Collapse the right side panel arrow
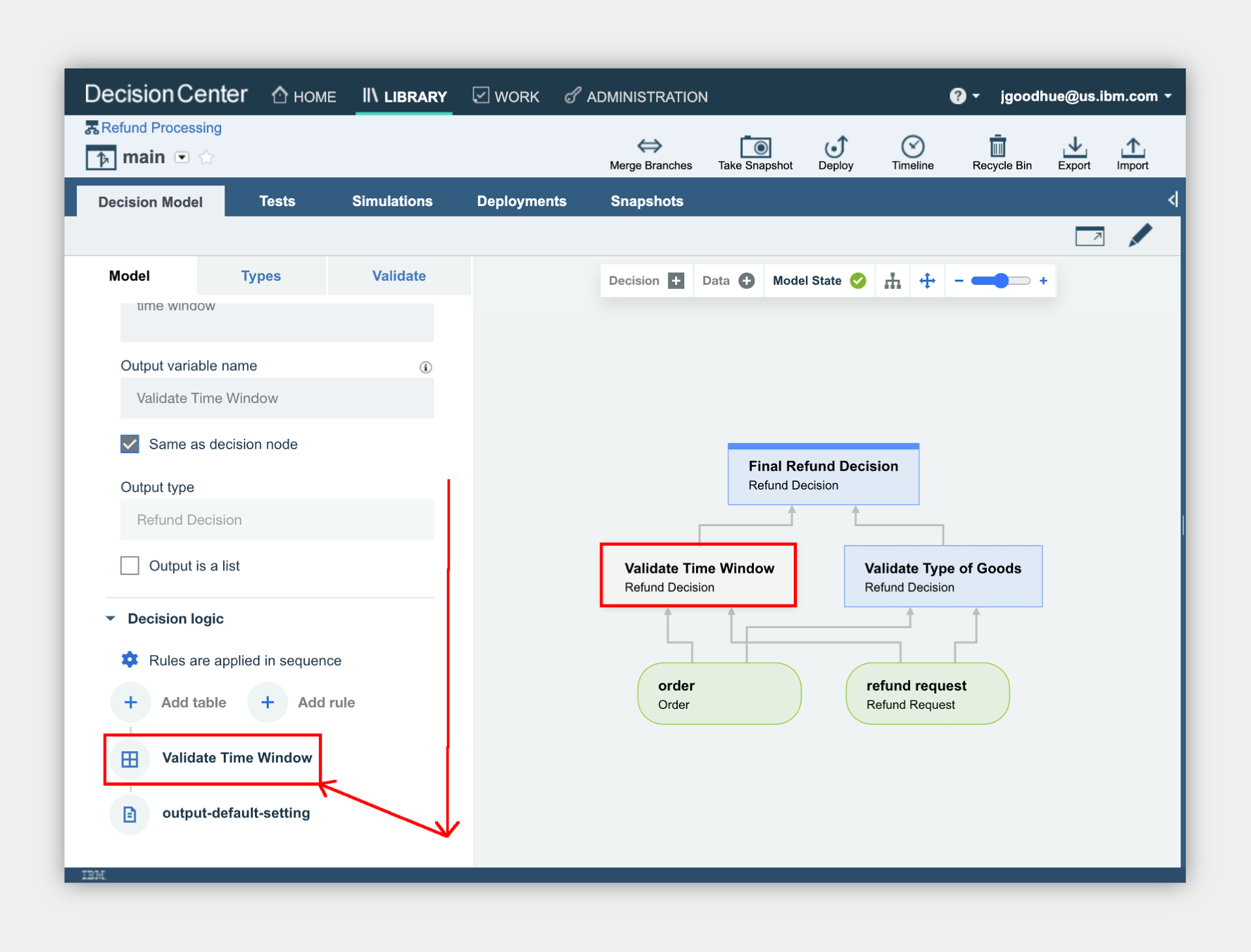The width and height of the screenshot is (1251, 952). 1172,200
